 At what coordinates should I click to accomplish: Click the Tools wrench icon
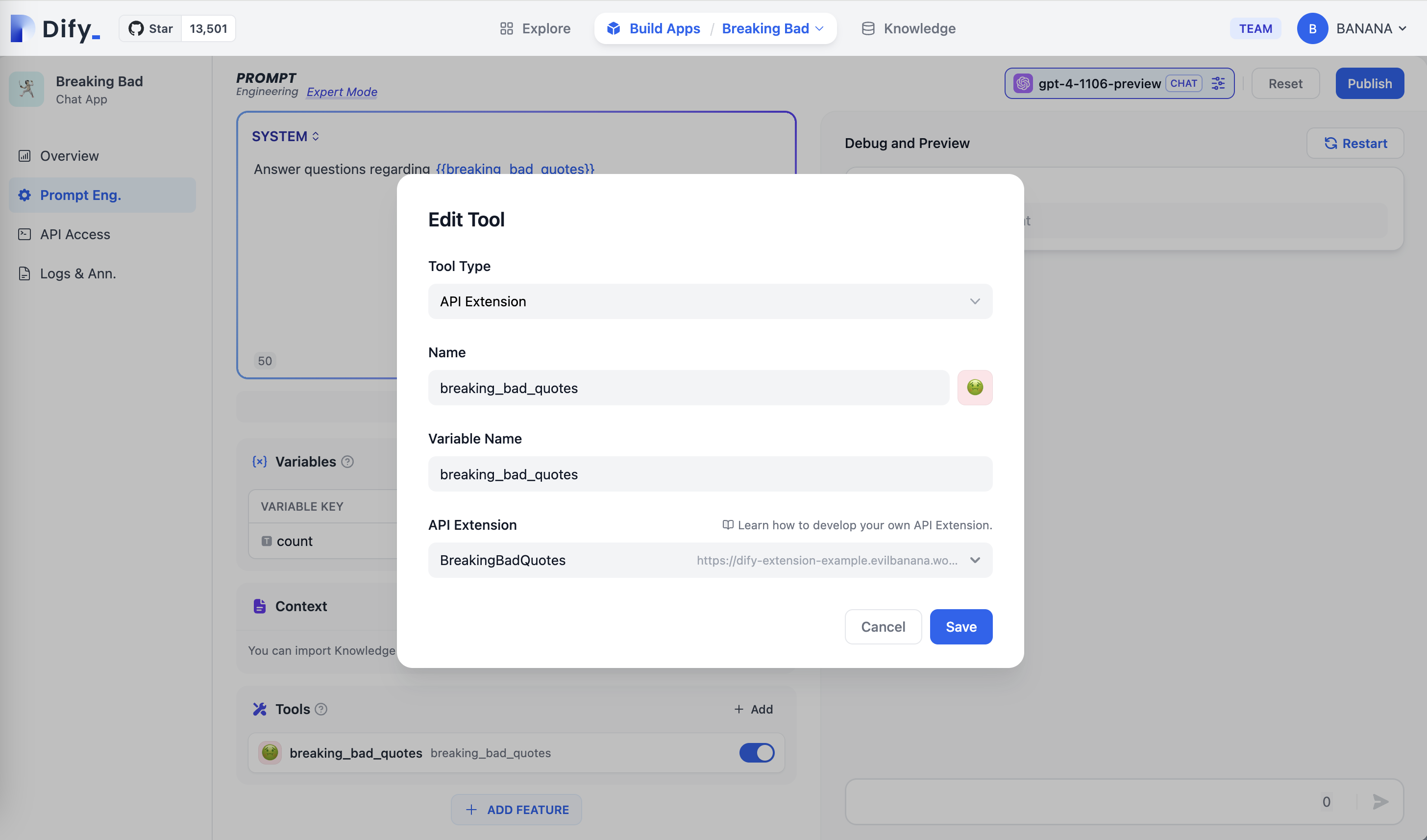(x=259, y=709)
